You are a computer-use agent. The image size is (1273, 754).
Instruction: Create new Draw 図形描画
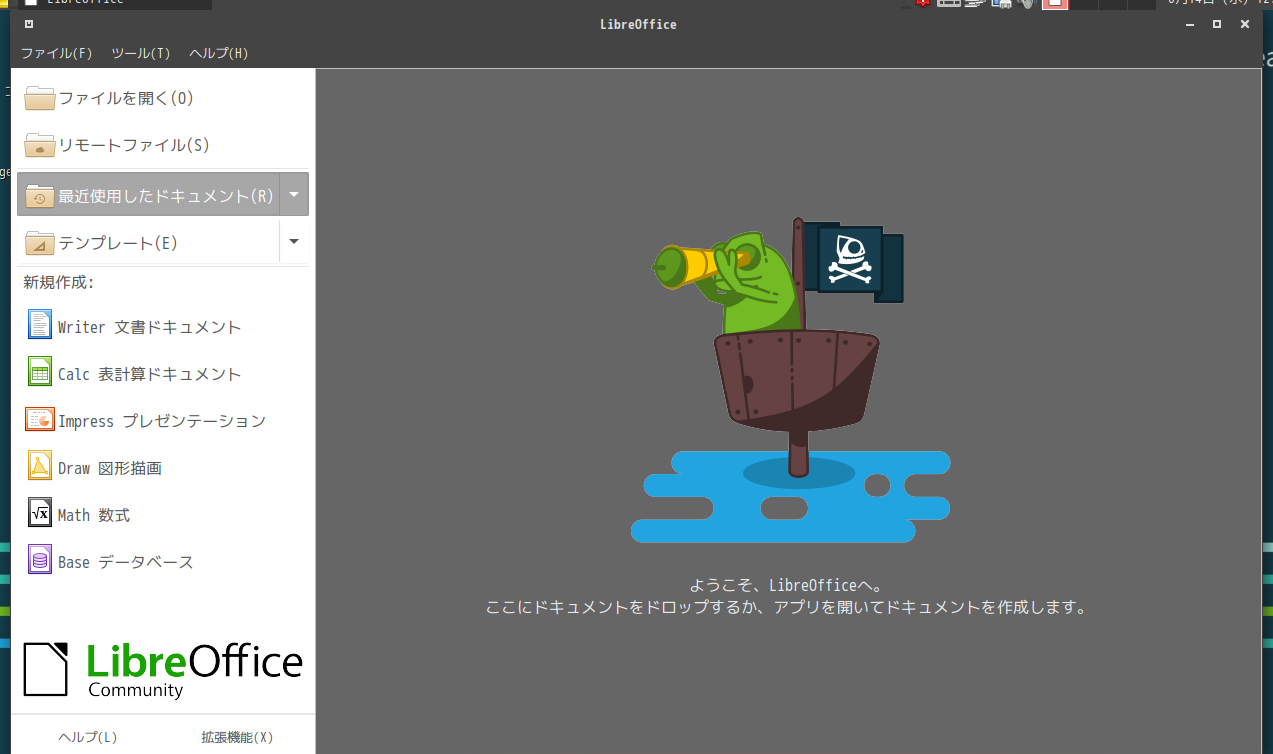click(x=163, y=467)
